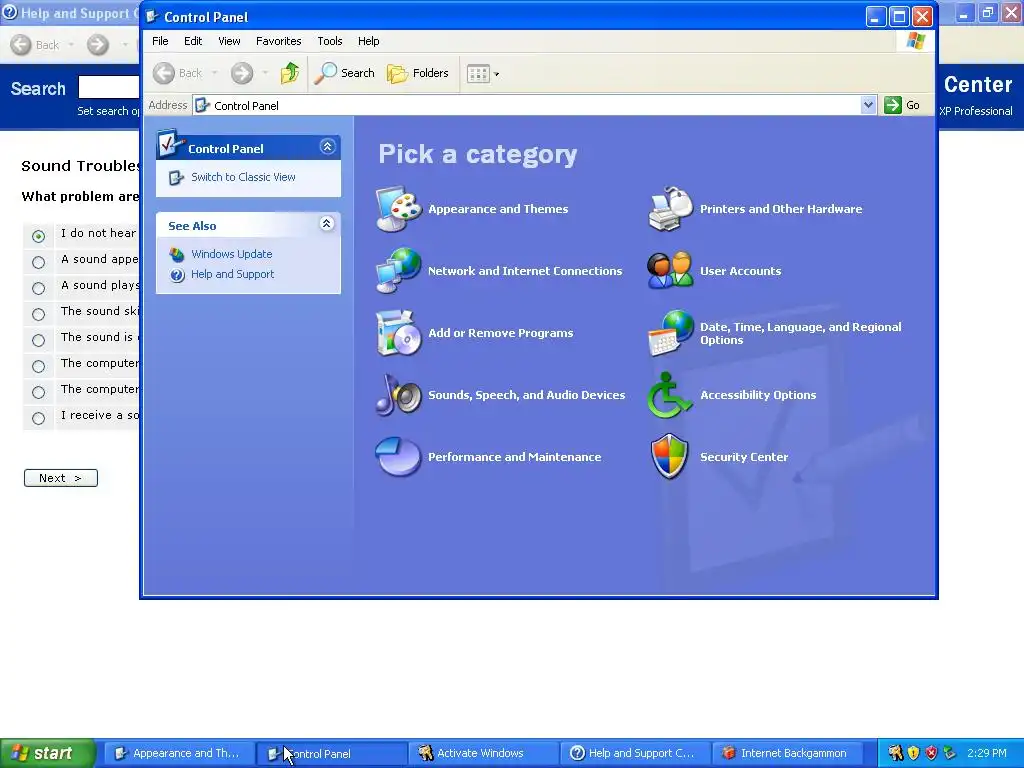Open Printers and Other Hardware icon

point(670,209)
